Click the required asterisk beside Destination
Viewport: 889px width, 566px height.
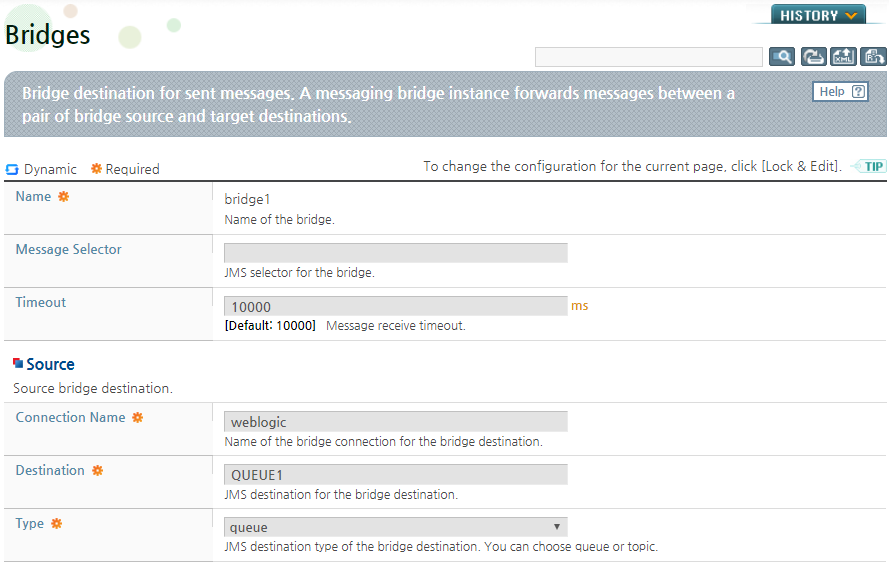coord(98,470)
